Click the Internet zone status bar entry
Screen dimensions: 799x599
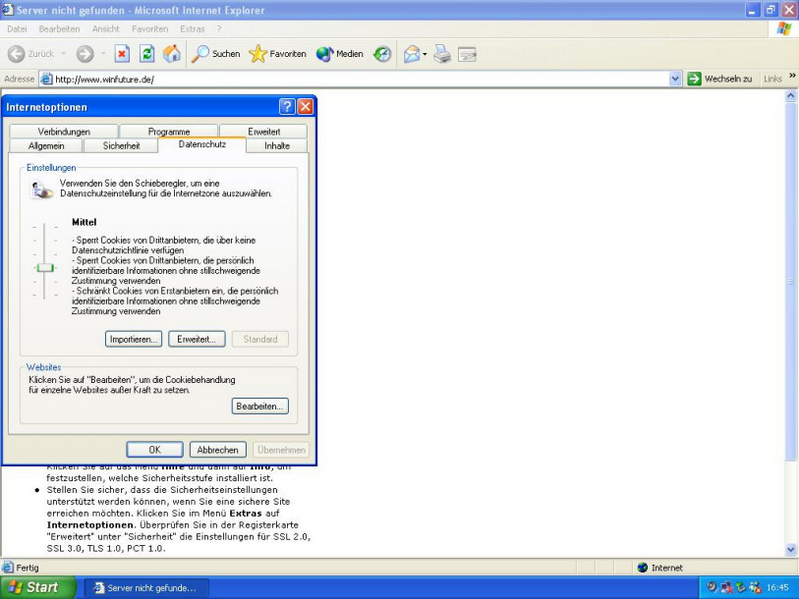pyautogui.click(x=660, y=567)
